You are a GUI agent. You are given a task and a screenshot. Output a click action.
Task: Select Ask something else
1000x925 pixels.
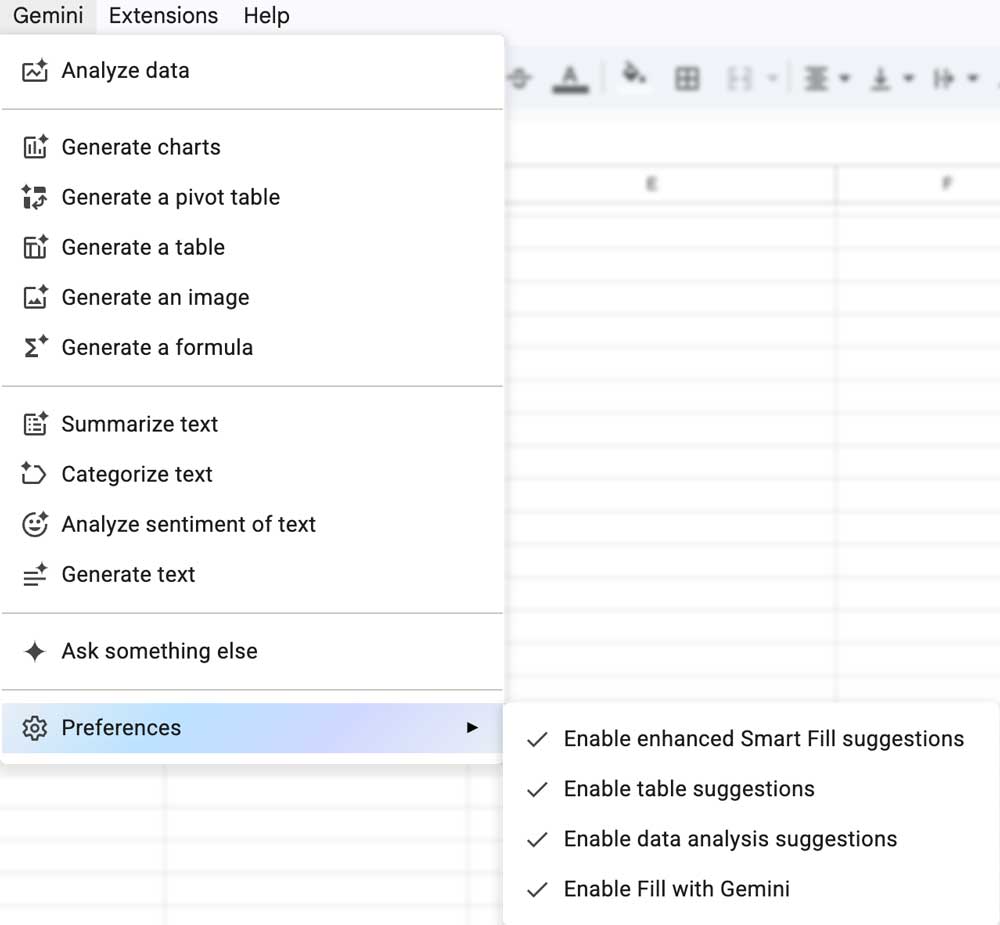(253, 651)
